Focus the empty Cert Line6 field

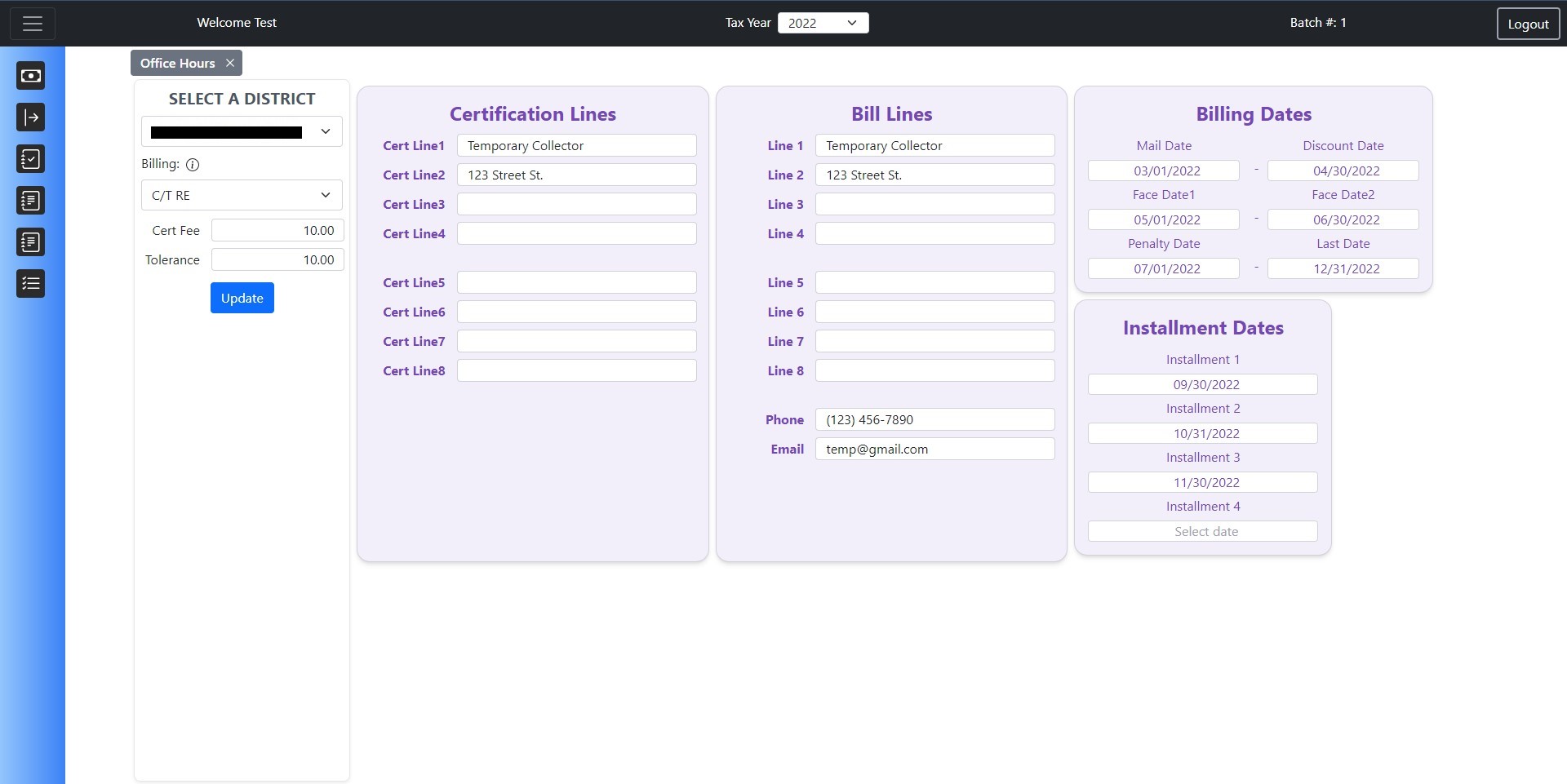point(577,312)
